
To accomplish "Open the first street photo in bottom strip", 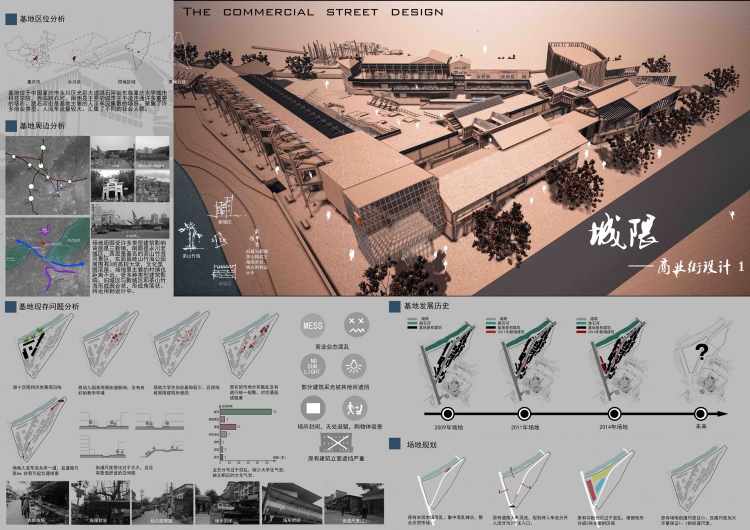I will [x=36, y=502].
